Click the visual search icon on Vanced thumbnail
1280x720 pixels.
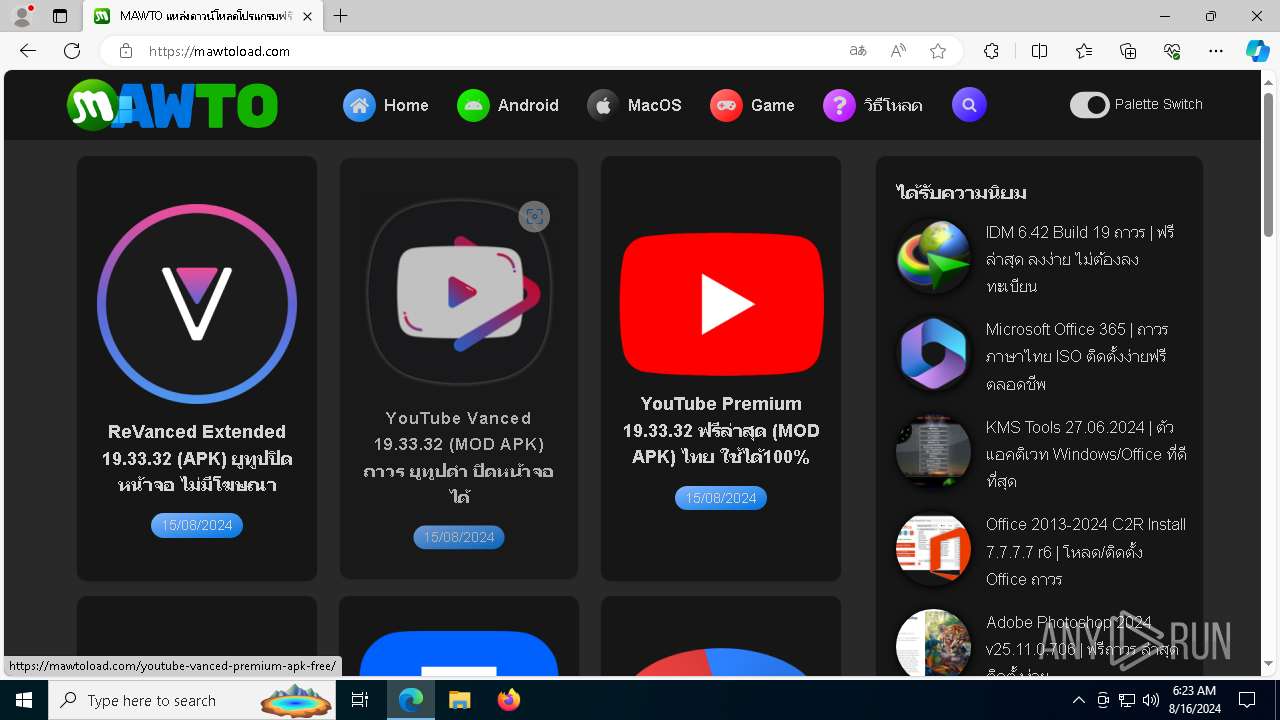tap(534, 216)
